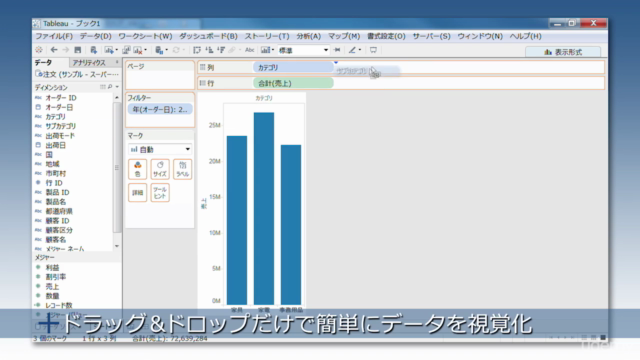This screenshot has width=640, height=360.
Task: Click the run update refresh icon
Action: pyautogui.click(x=176, y=50)
